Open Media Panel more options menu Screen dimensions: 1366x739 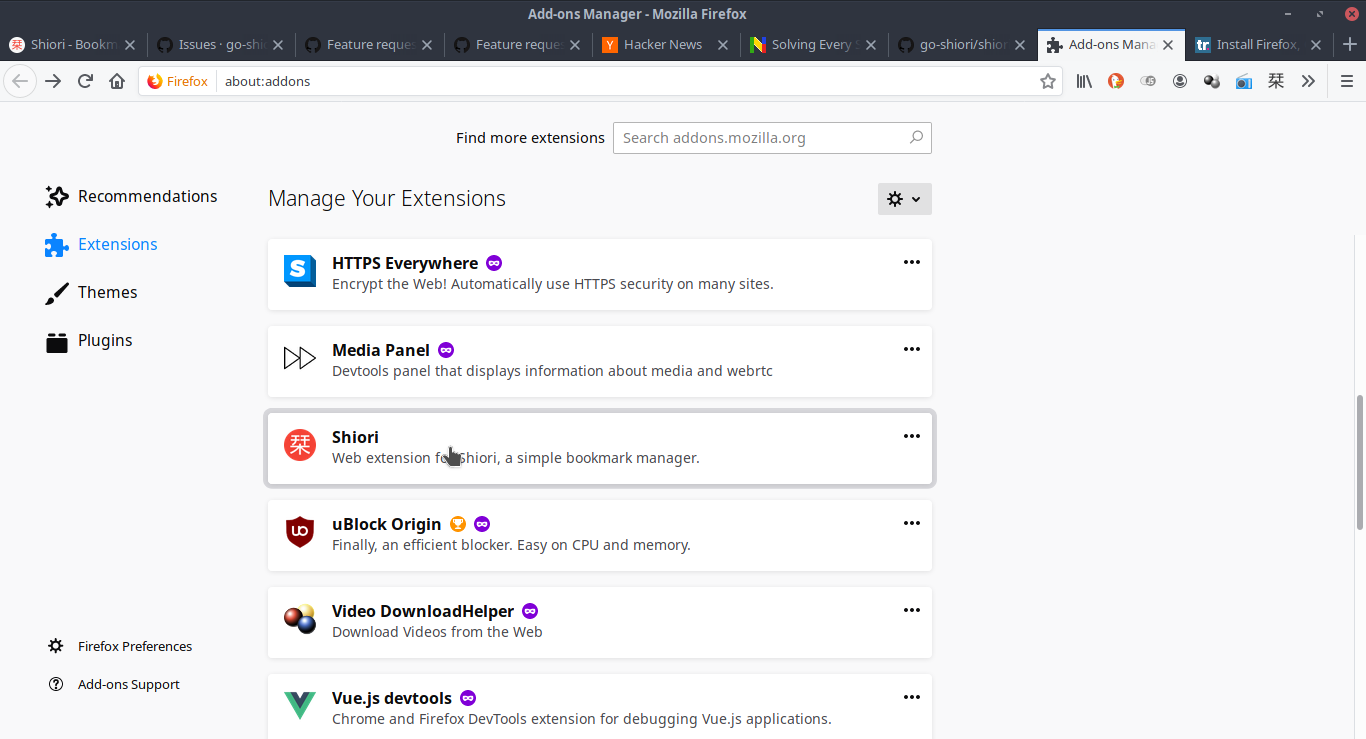tap(911, 349)
